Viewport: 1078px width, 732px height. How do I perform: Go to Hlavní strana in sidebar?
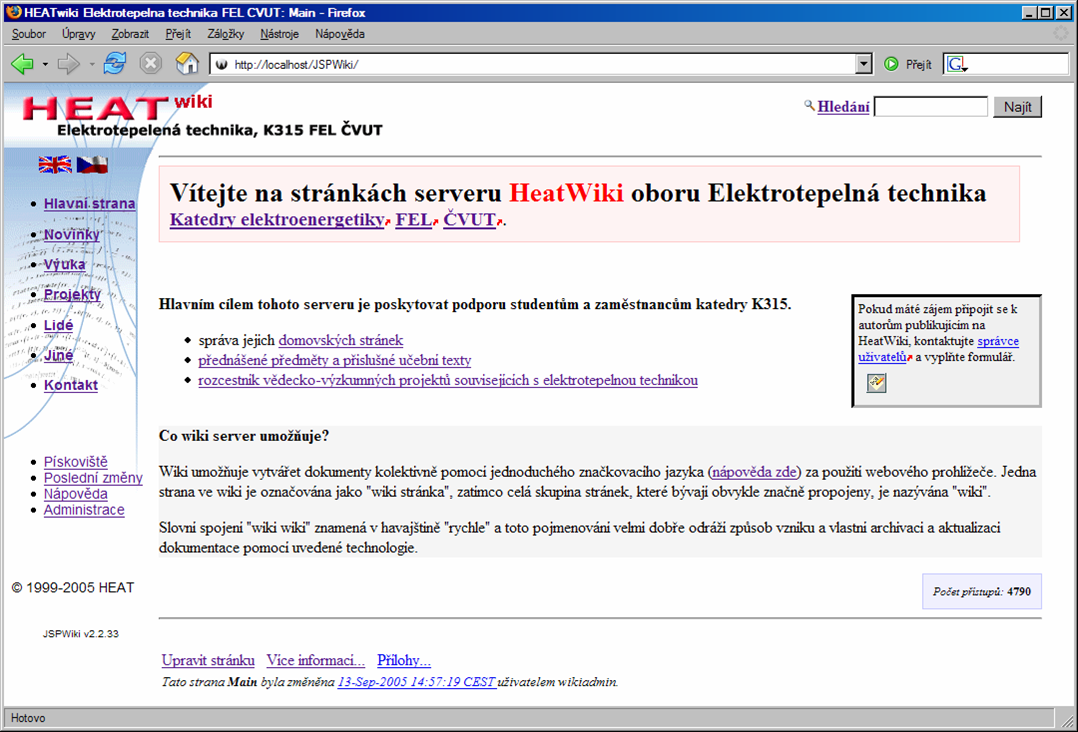click(x=89, y=203)
